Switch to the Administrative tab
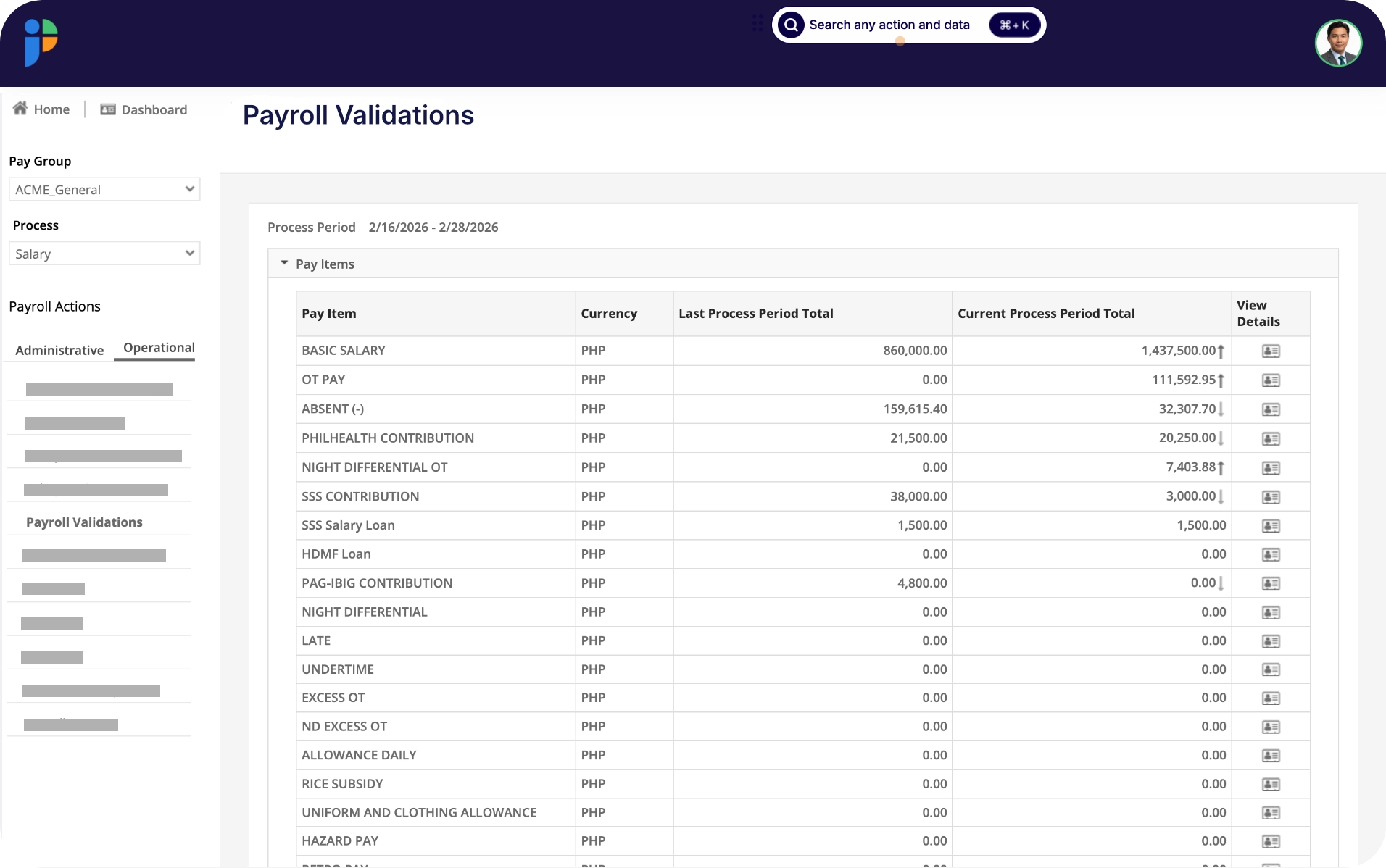The height and width of the screenshot is (868, 1386). coord(59,350)
